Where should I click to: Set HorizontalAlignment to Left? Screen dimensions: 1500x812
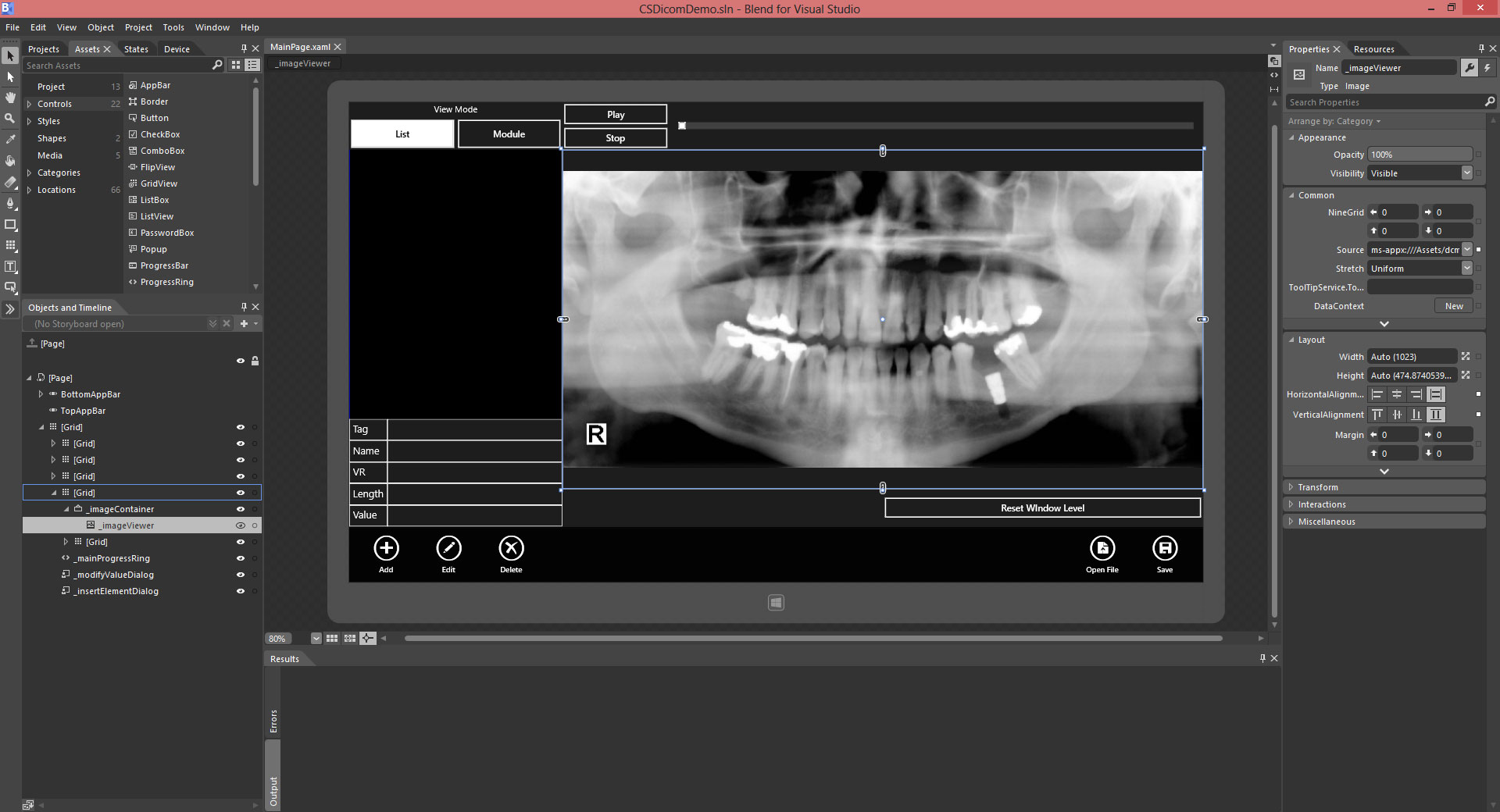pos(1377,394)
